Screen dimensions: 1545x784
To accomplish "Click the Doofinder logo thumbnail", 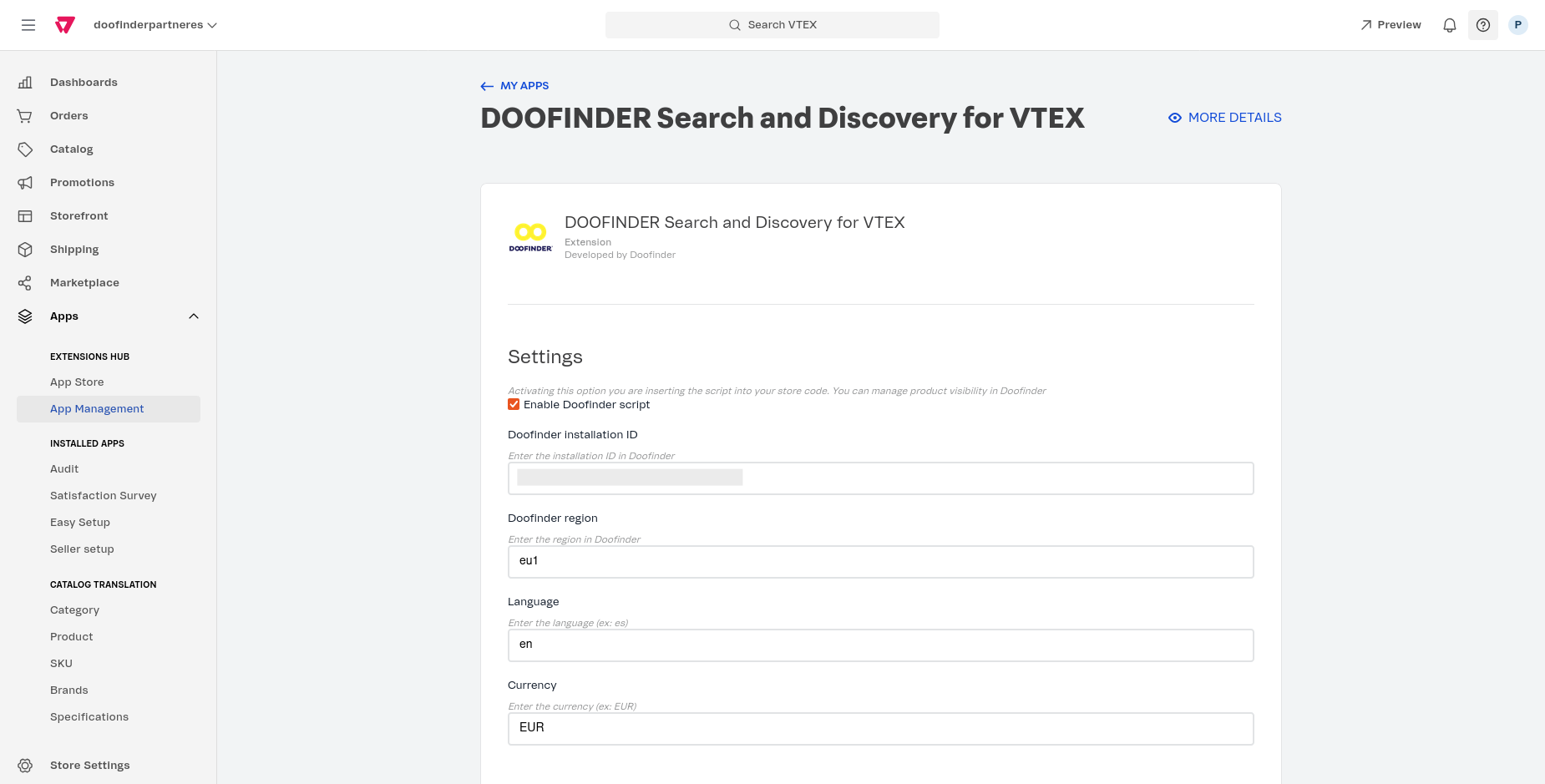I will click(x=530, y=237).
